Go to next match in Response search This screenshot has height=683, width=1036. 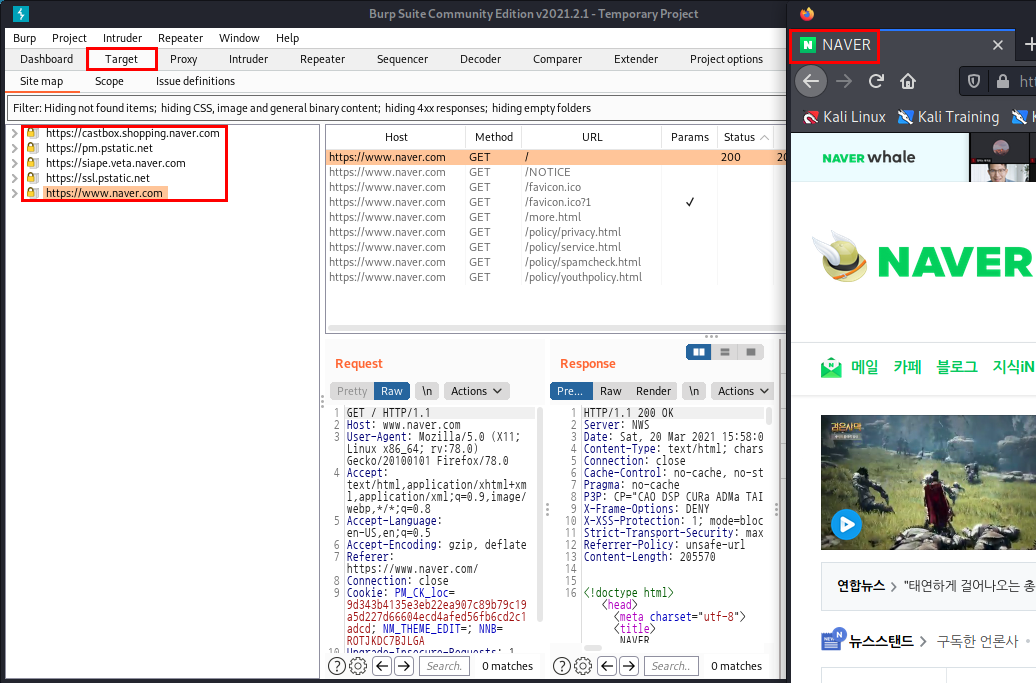click(x=629, y=666)
